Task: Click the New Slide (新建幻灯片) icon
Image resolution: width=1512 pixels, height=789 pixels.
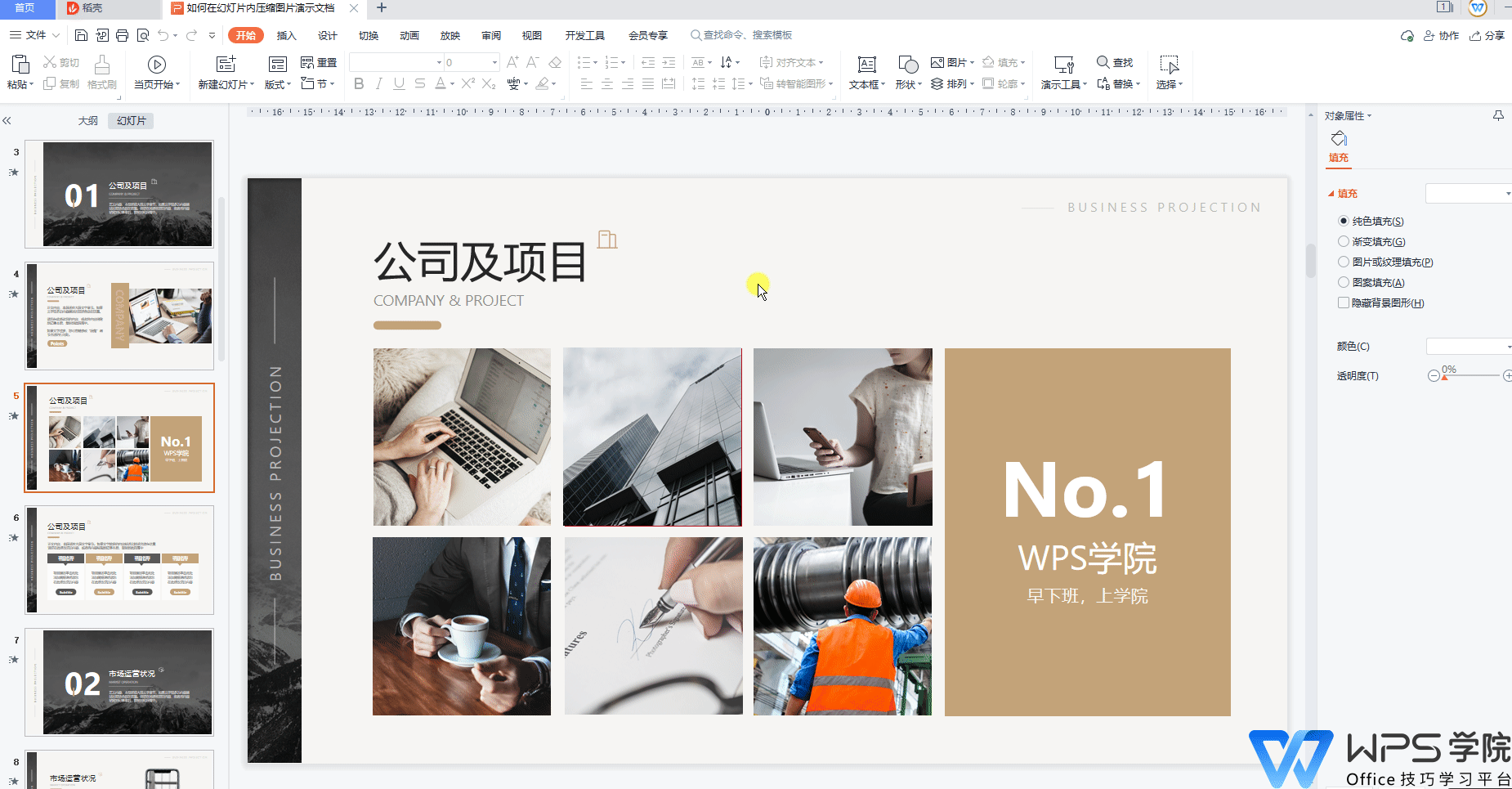Action: pyautogui.click(x=226, y=65)
